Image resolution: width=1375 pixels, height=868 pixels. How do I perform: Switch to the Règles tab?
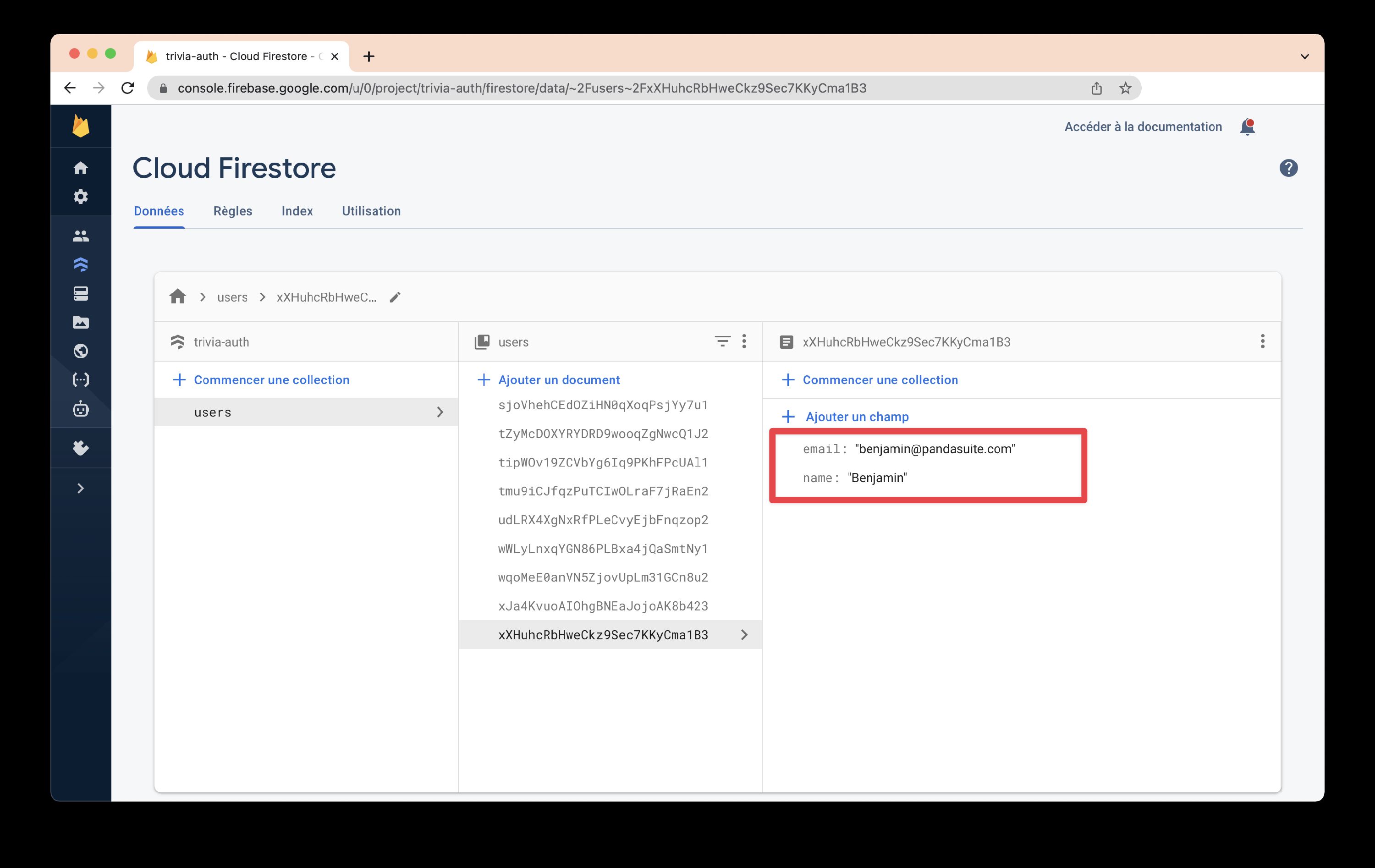[232, 211]
